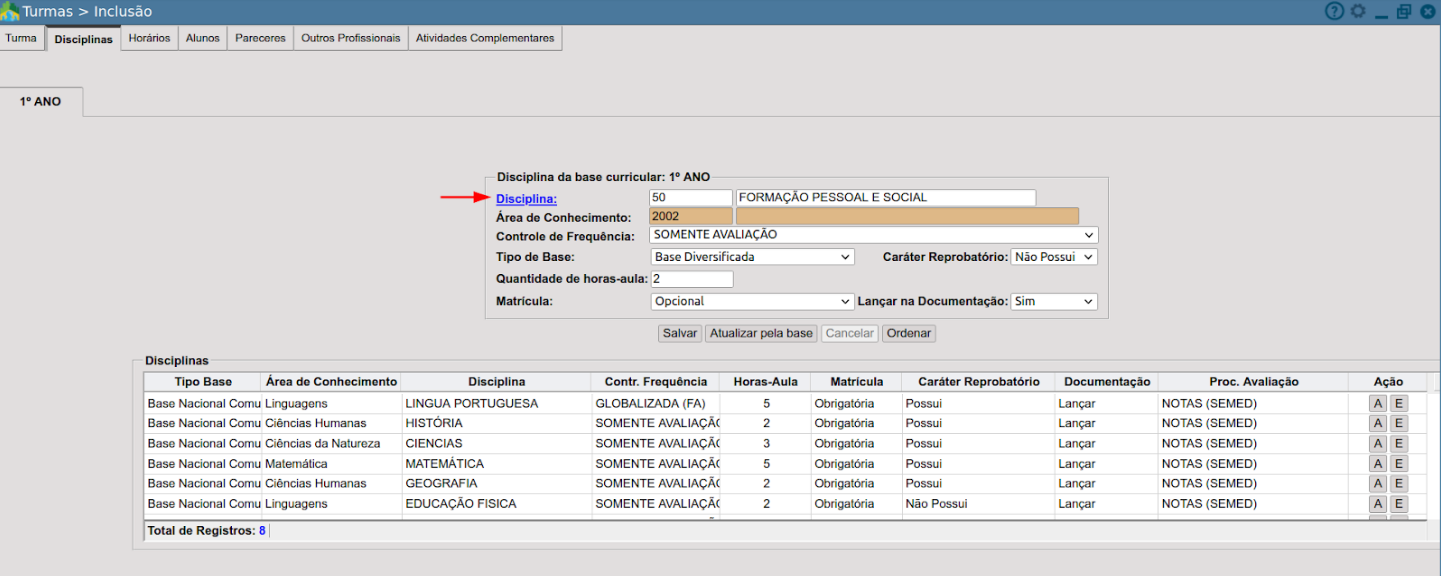Open the Controle de Frequência dropdown
Image resolution: width=1441 pixels, height=576 pixels.
click(x=873, y=235)
